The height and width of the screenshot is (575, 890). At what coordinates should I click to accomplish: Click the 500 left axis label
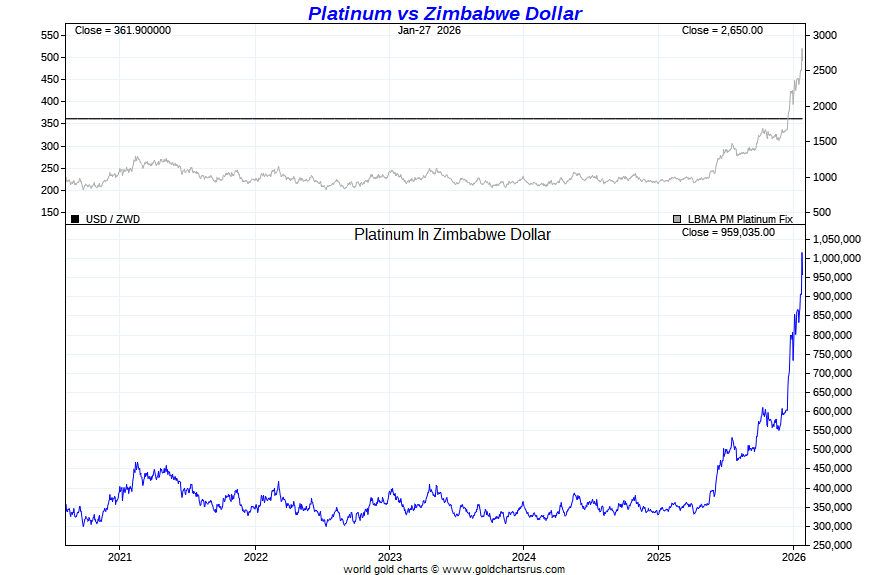50,57
